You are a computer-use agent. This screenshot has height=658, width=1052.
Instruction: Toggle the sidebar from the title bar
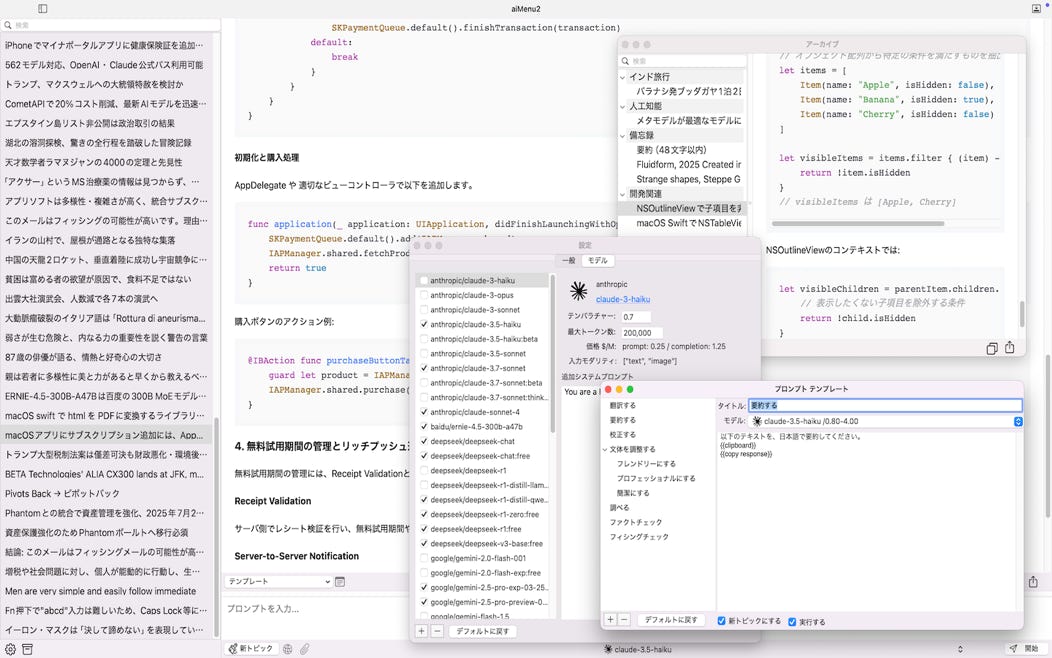42,9
